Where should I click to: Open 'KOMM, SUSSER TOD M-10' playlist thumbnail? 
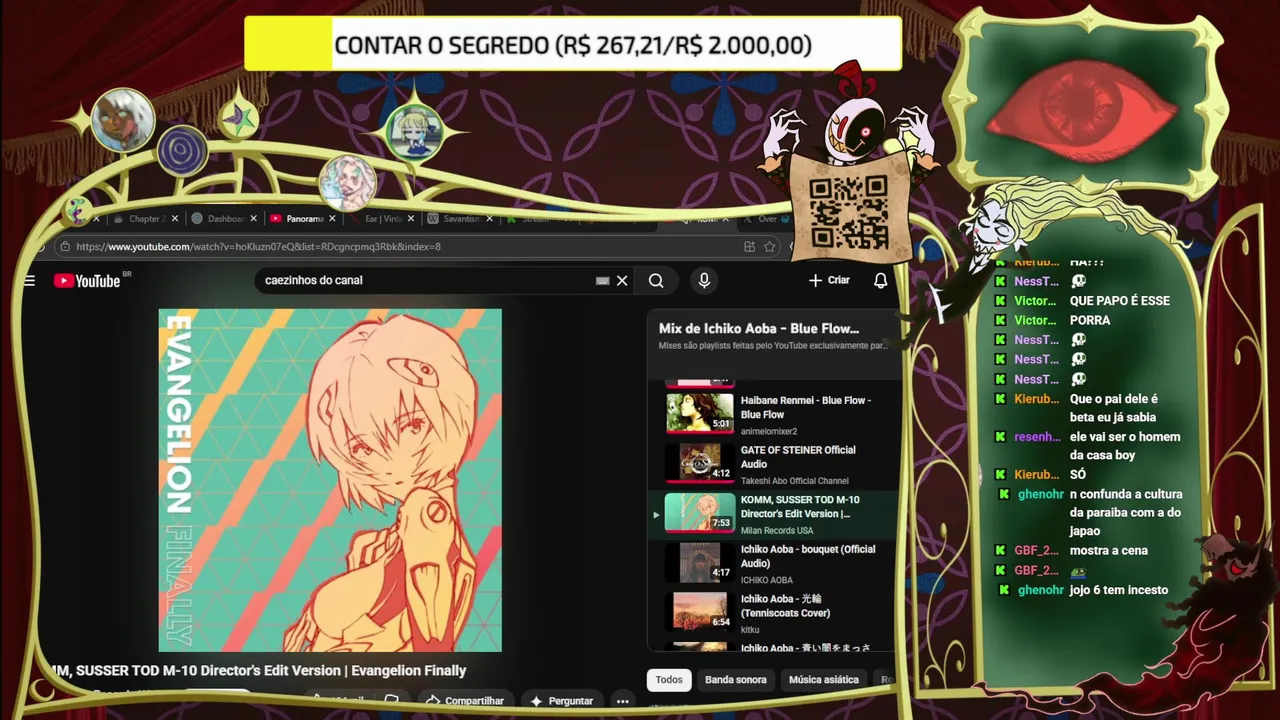pos(700,513)
